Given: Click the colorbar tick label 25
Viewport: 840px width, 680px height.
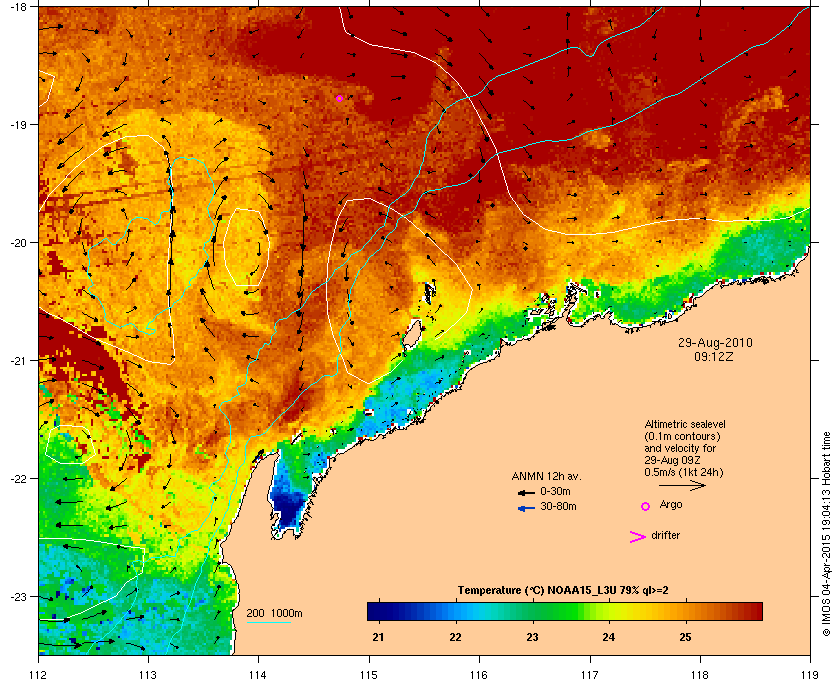Looking at the screenshot, I should [x=685, y=638].
